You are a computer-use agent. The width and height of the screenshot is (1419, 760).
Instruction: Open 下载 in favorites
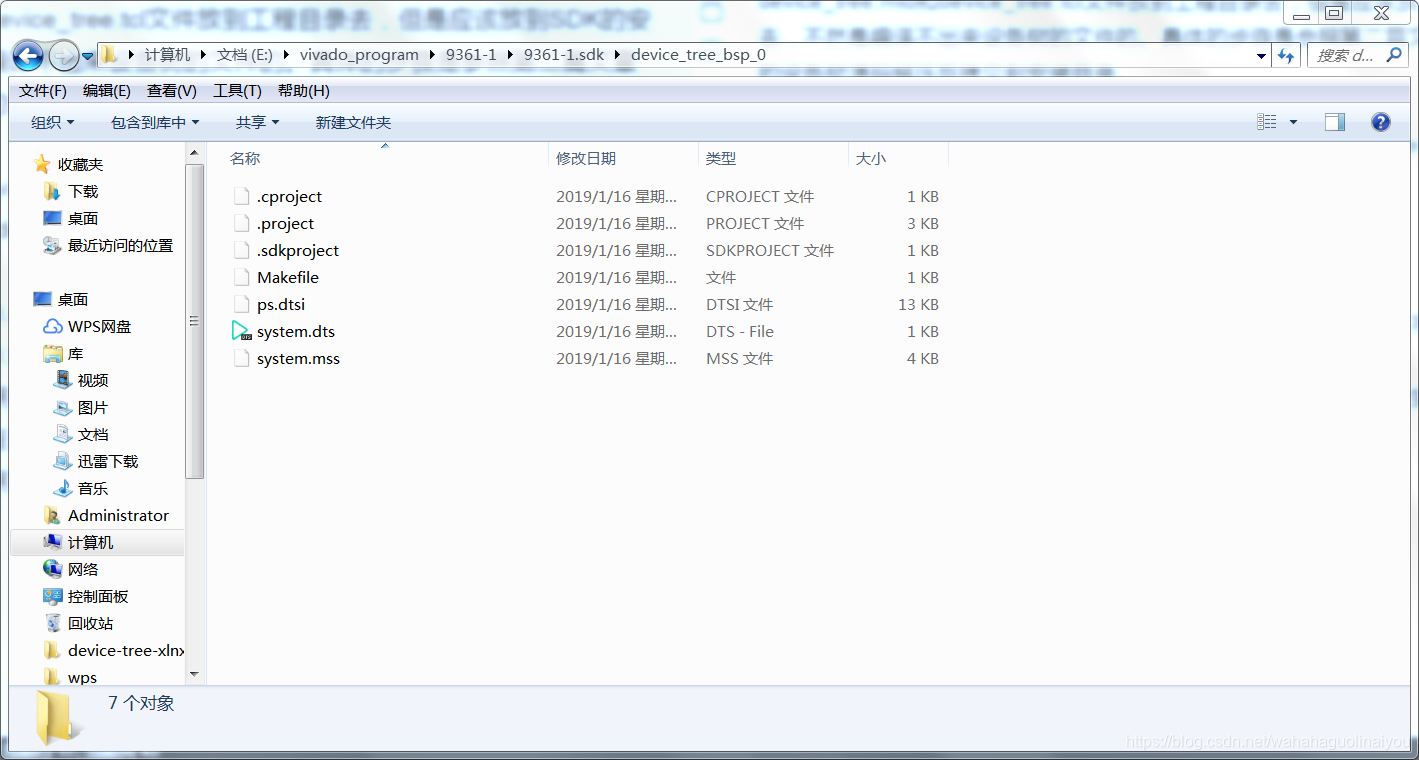click(x=83, y=191)
